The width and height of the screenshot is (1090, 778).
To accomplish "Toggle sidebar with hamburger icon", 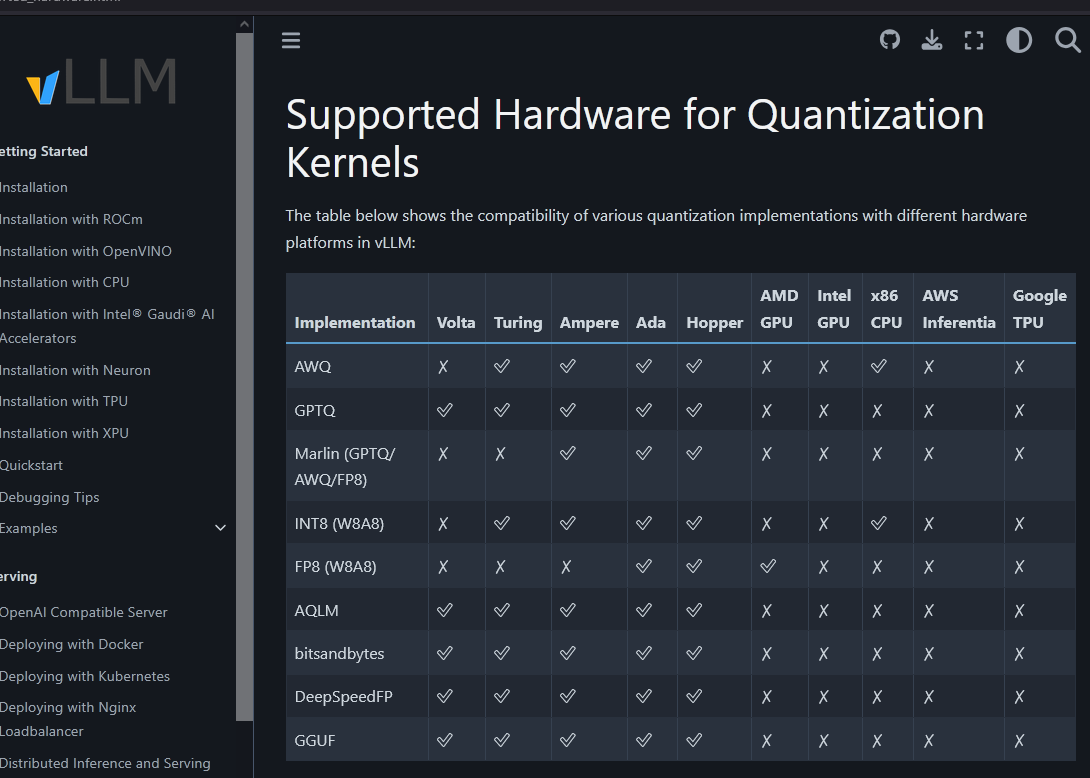I will 291,40.
